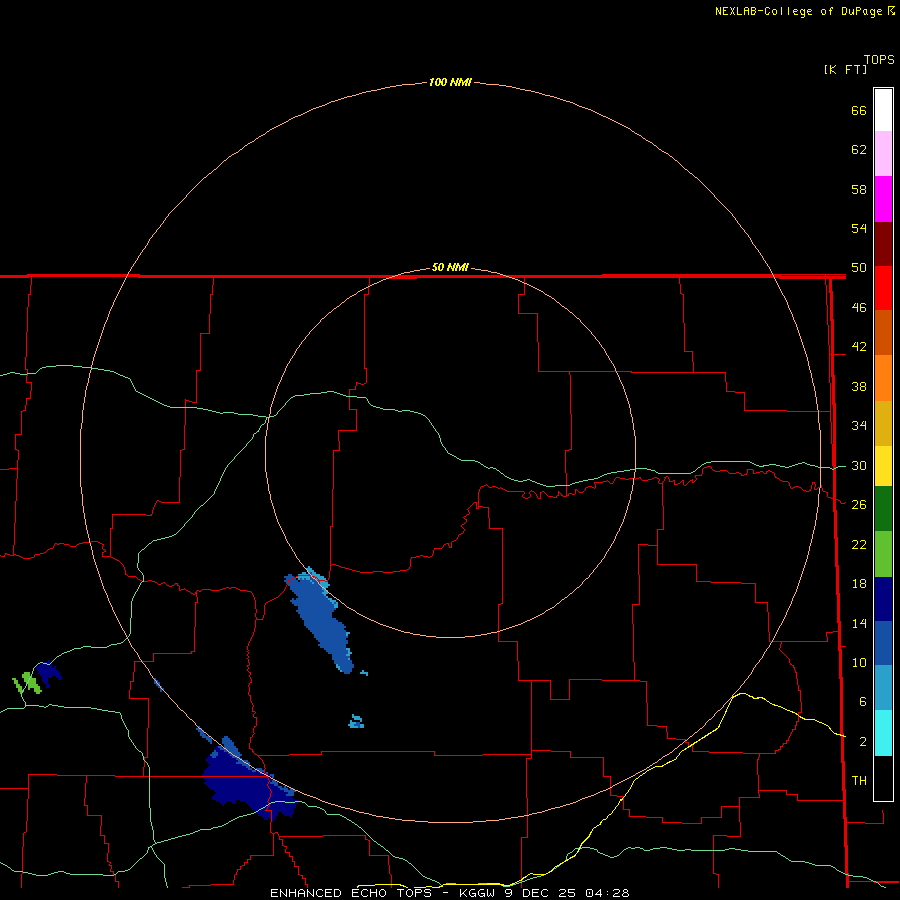Viewport: 900px width, 900px height.
Task: Choose the dark green legend color band
Action: (883, 509)
